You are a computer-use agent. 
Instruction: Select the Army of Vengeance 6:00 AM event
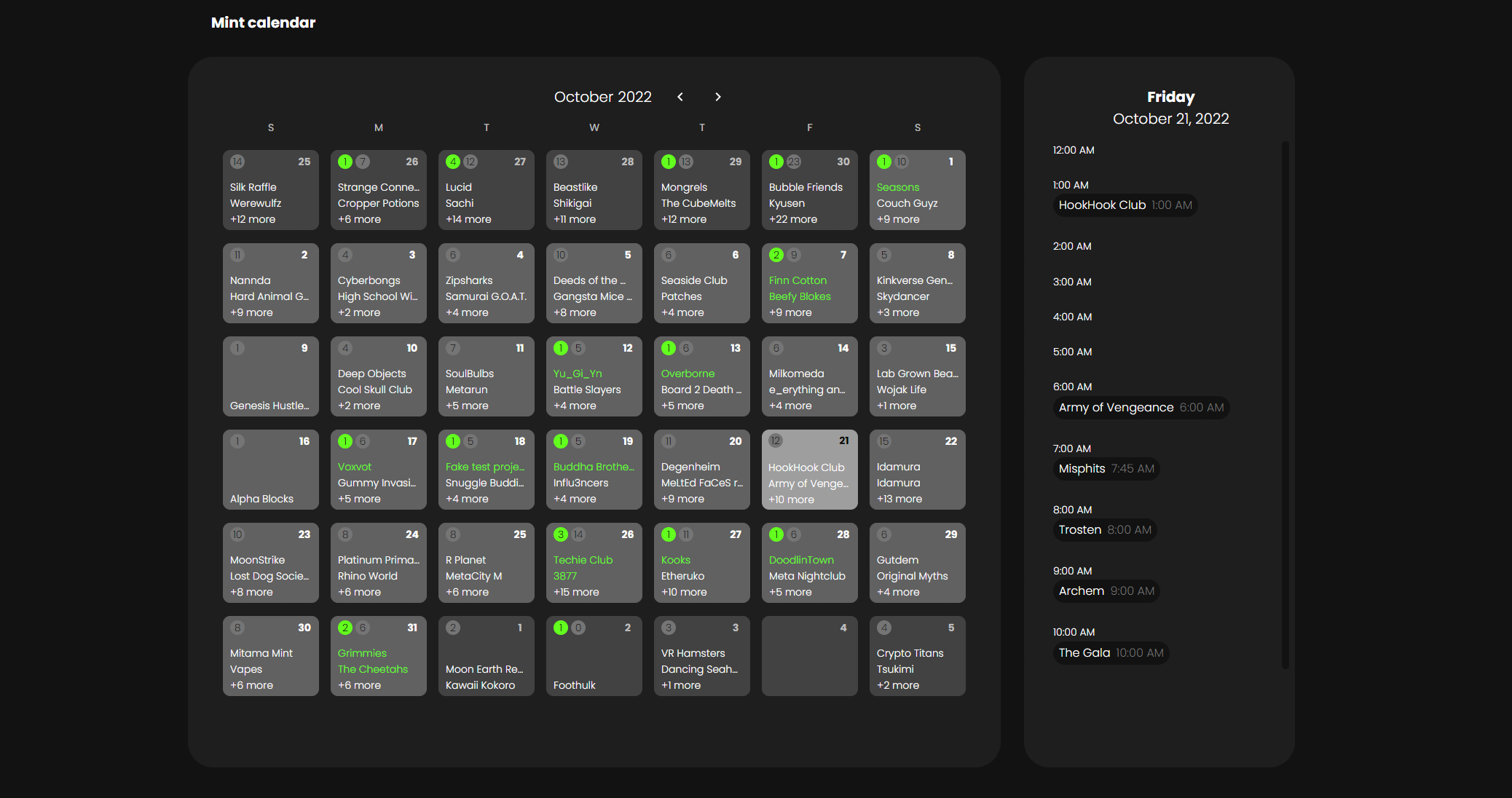[1141, 408]
